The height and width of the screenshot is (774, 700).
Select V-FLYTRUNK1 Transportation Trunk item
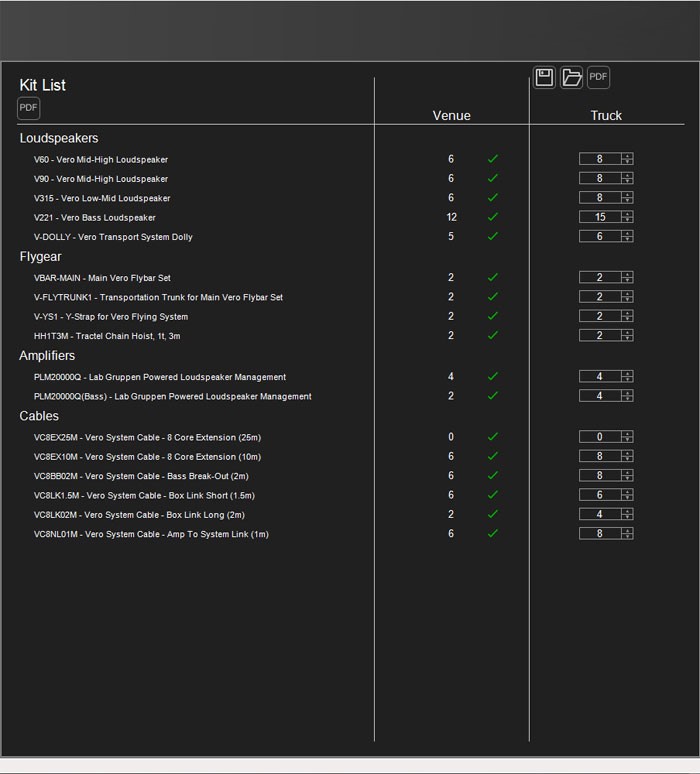click(158, 297)
